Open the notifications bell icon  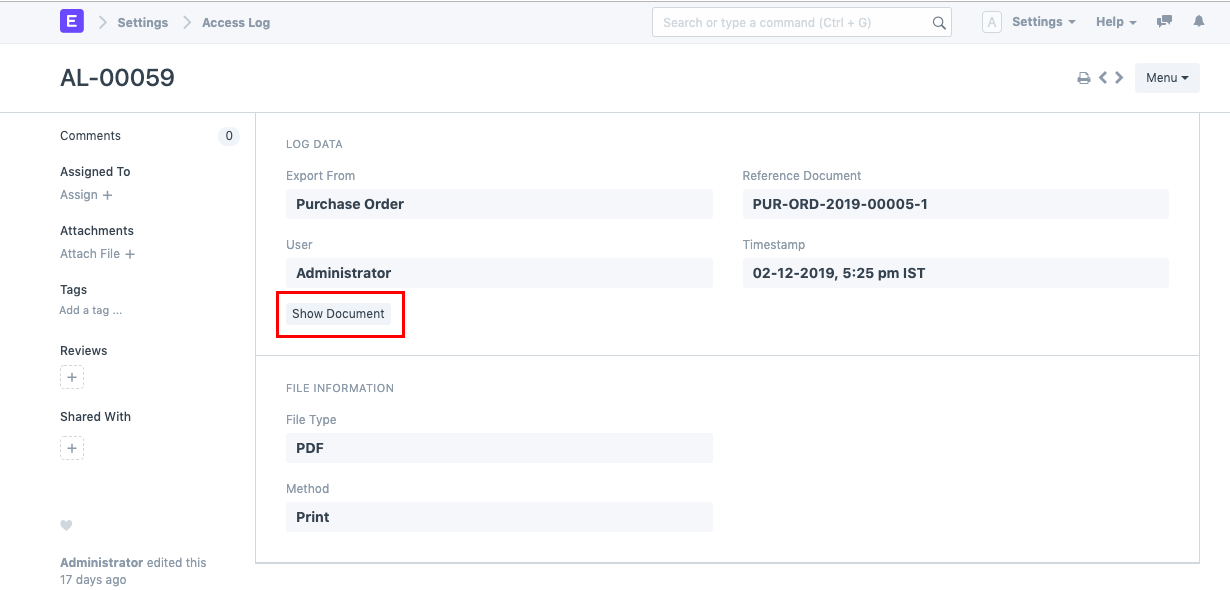coord(1200,21)
